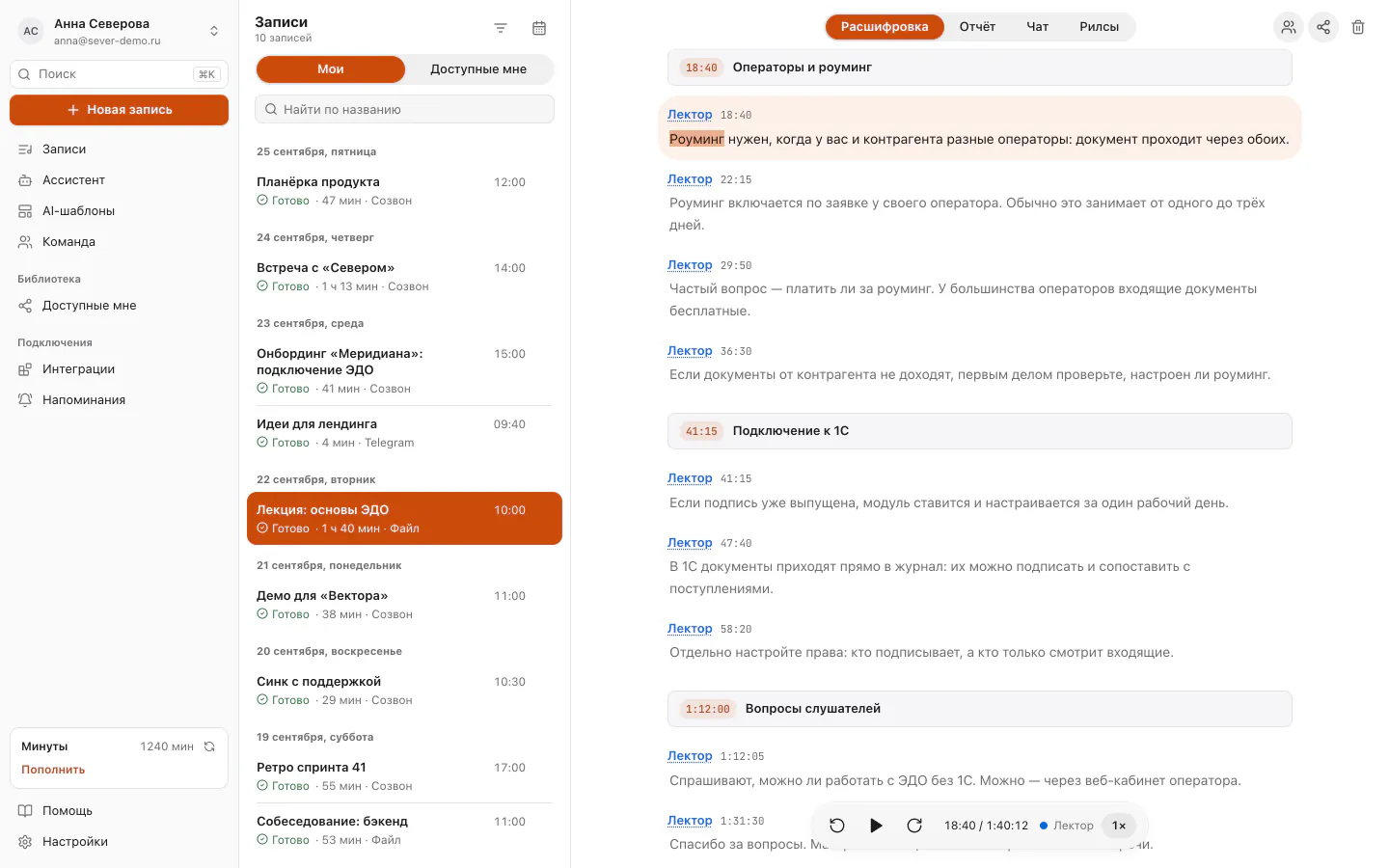Refresh minutes balance icon
The width and height of the screenshot is (1389, 868).
point(209,746)
